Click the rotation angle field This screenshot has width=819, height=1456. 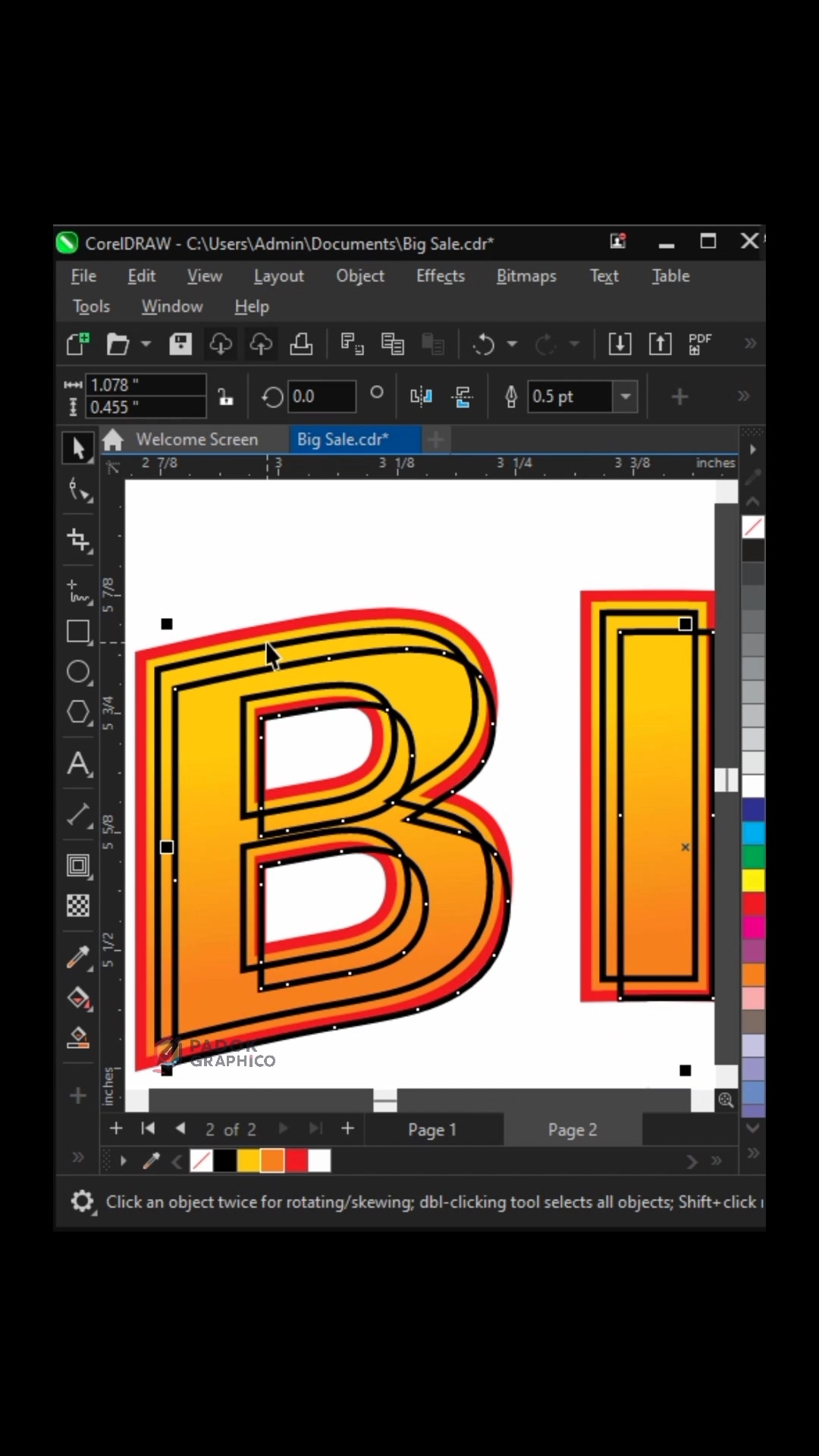pyautogui.click(x=321, y=396)
